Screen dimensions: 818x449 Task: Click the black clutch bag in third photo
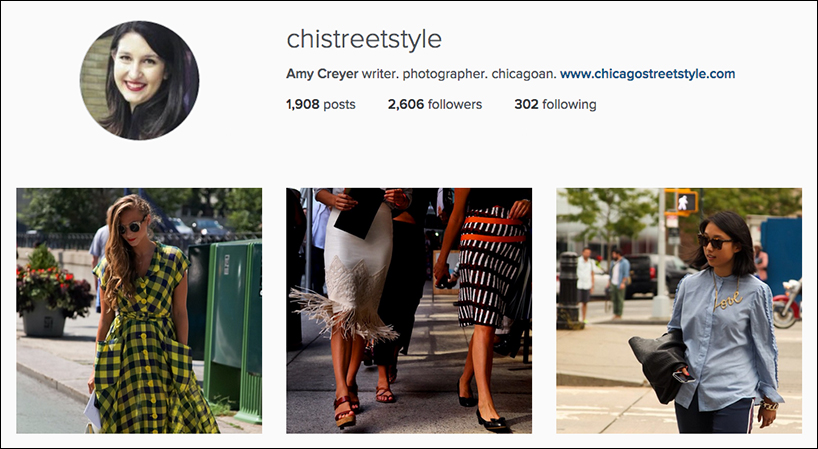658,367
